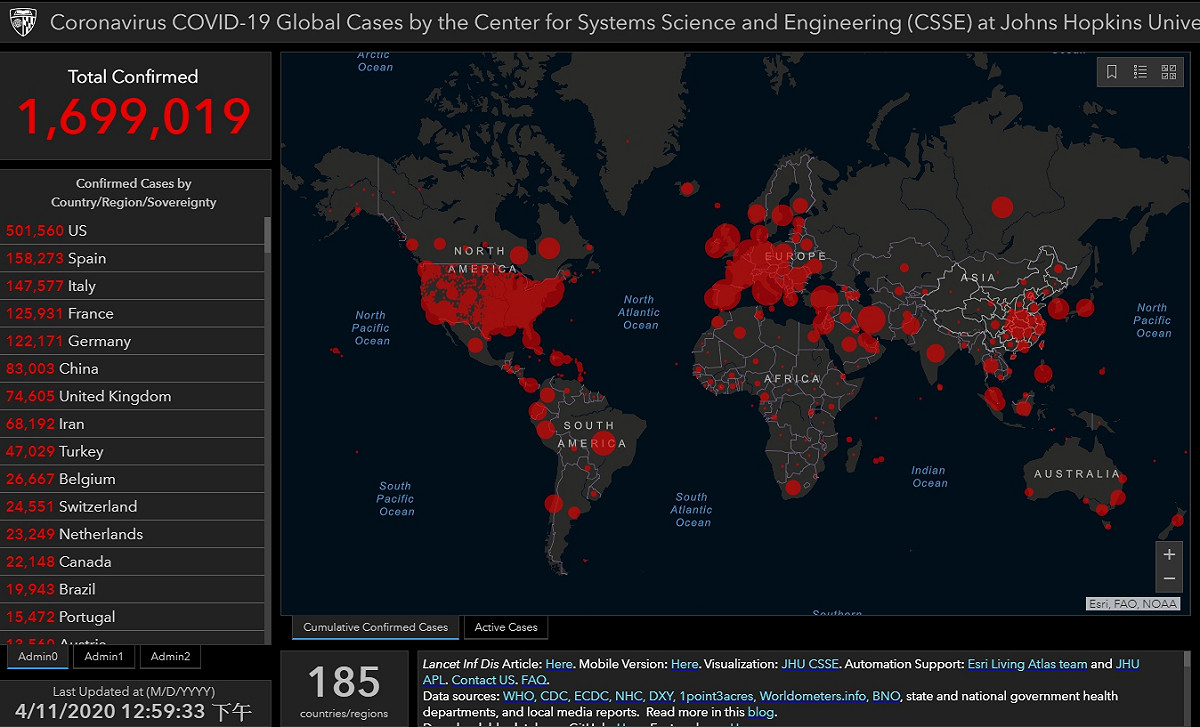Choose Canada row with 22,148 cases

coord(132,562)
